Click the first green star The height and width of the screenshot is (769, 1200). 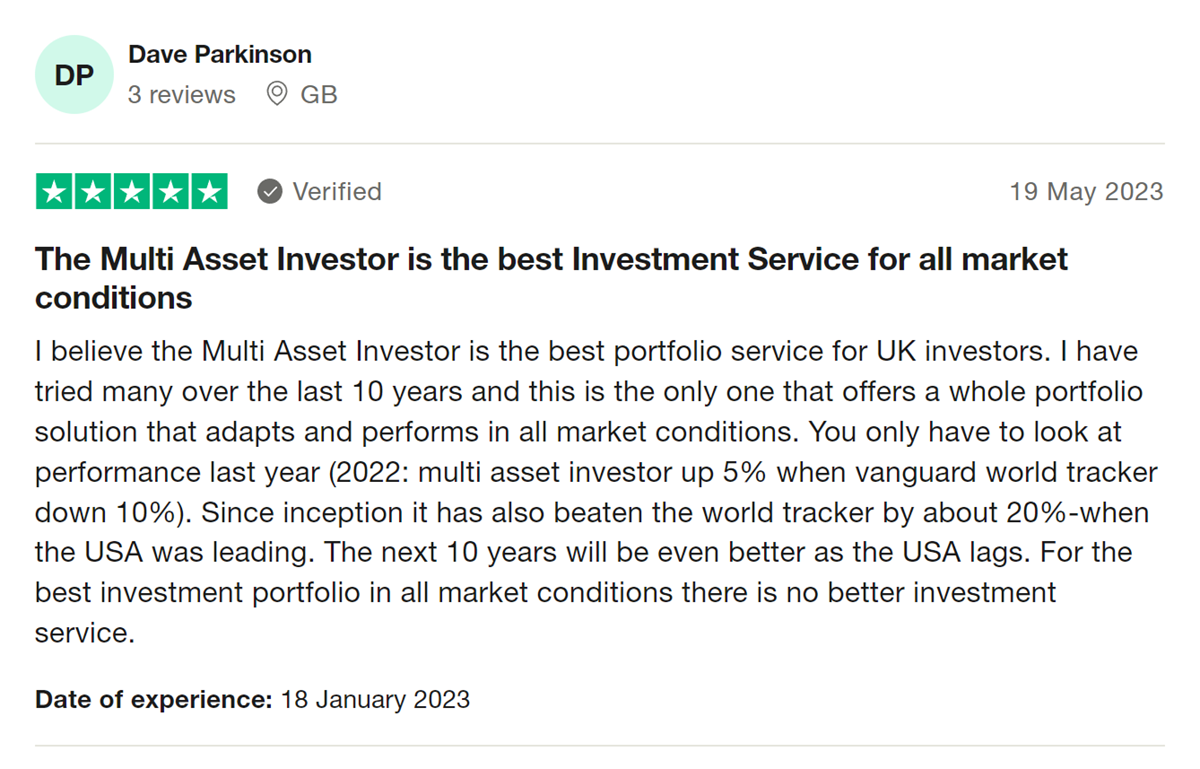pos(55,191)
